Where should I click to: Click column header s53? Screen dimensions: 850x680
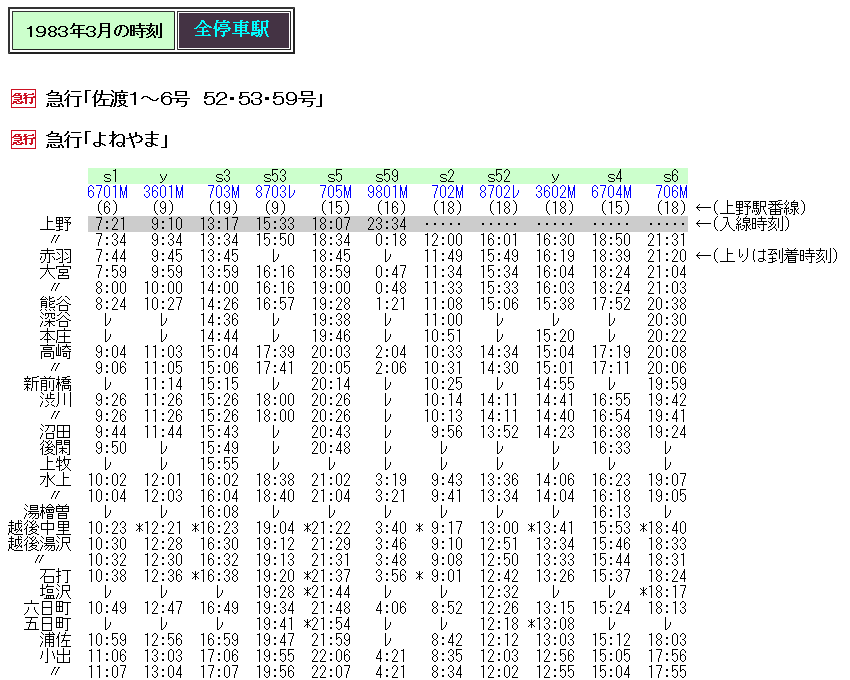pyautogui.click(x=275, y=176)
